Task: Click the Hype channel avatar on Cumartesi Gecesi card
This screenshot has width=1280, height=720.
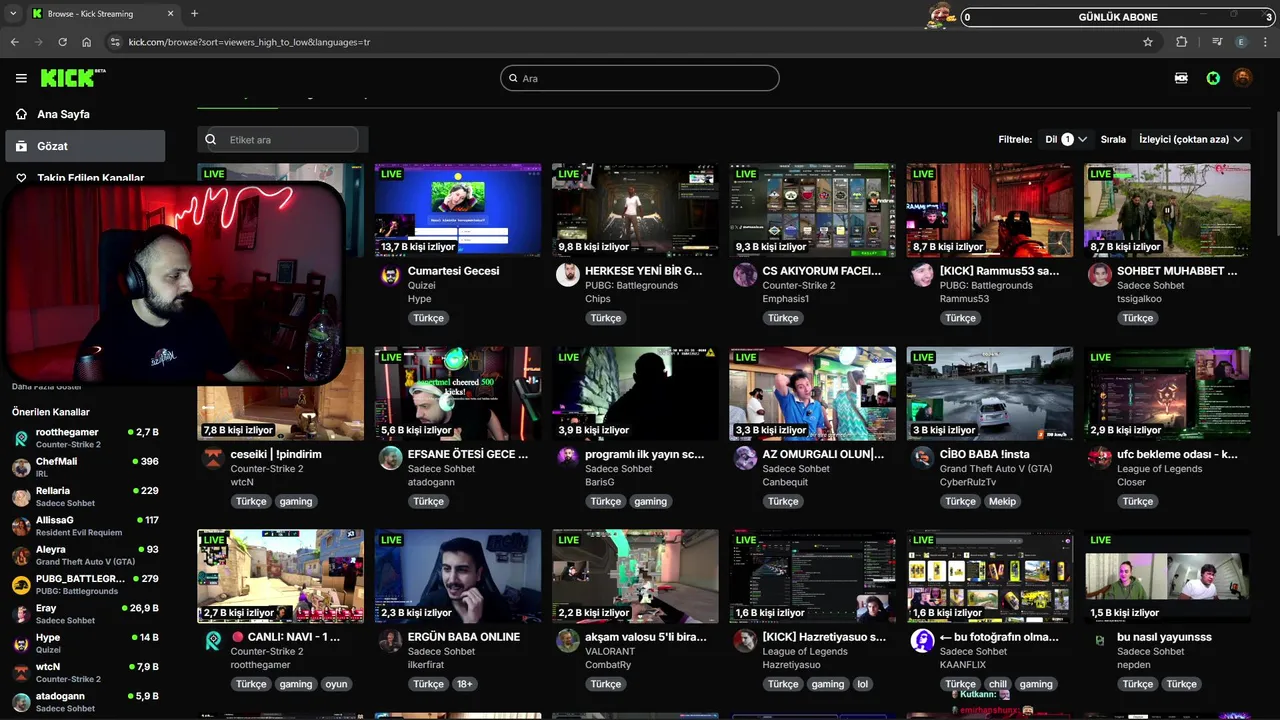Action: [391, 275]
